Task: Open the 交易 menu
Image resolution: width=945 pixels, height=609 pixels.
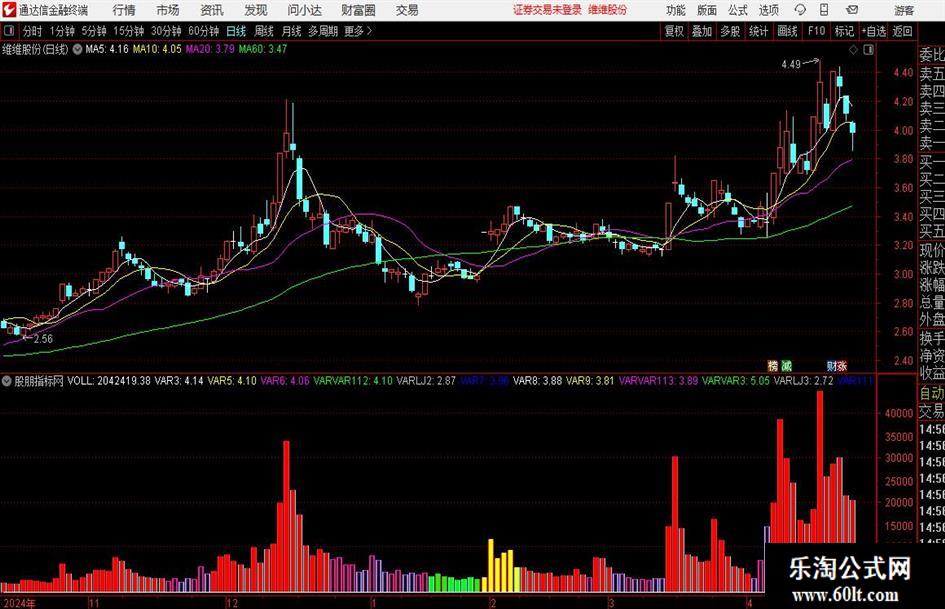Action: [x=407, y=10]
